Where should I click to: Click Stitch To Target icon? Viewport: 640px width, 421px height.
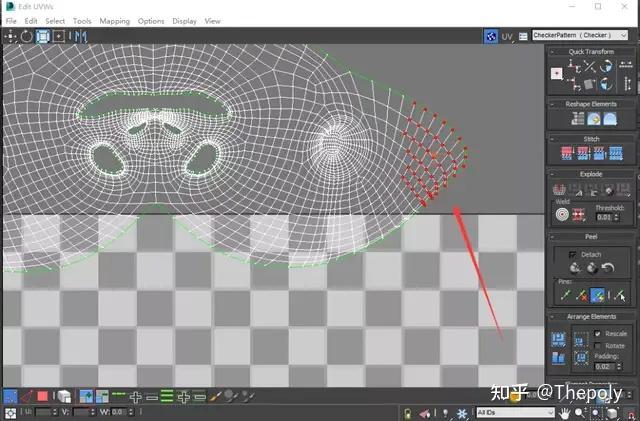tap(567, 154)
